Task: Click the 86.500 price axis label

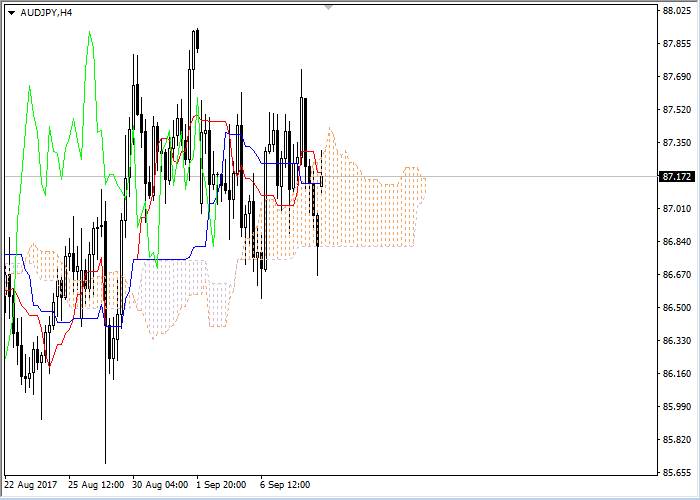Action: [x=677, y=308]
